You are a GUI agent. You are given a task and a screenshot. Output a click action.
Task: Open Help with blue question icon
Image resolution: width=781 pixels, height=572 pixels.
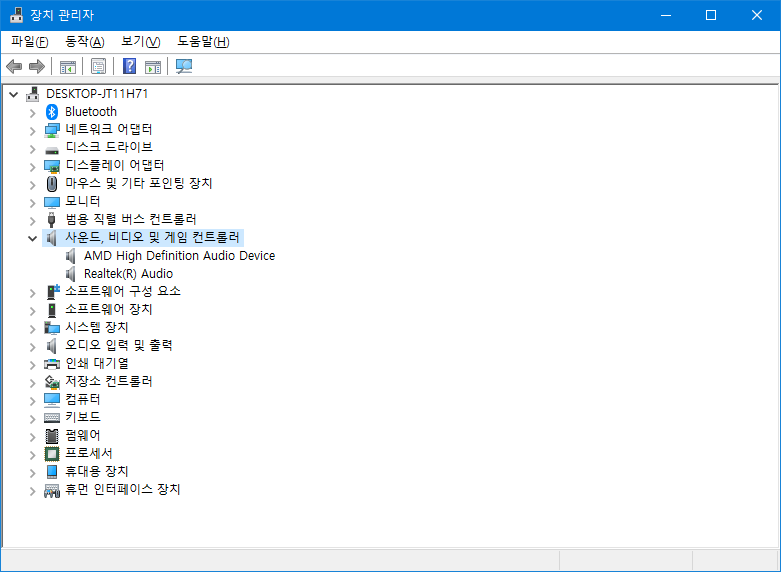pos(130,66)
